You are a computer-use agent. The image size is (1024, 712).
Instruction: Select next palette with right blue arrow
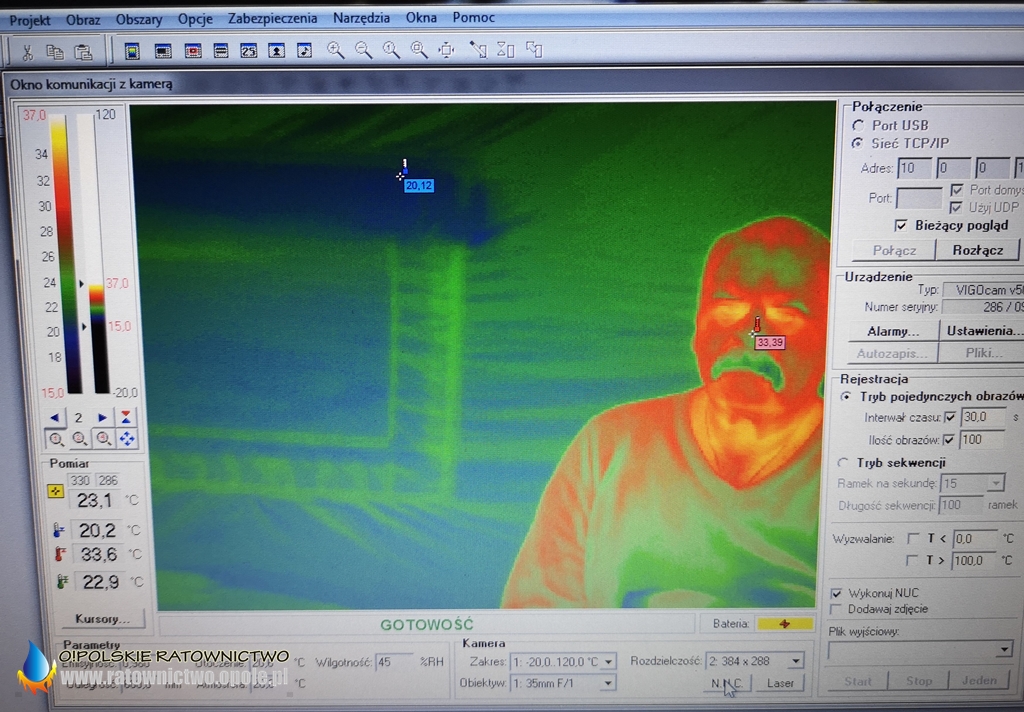click(x=103, y=418)
